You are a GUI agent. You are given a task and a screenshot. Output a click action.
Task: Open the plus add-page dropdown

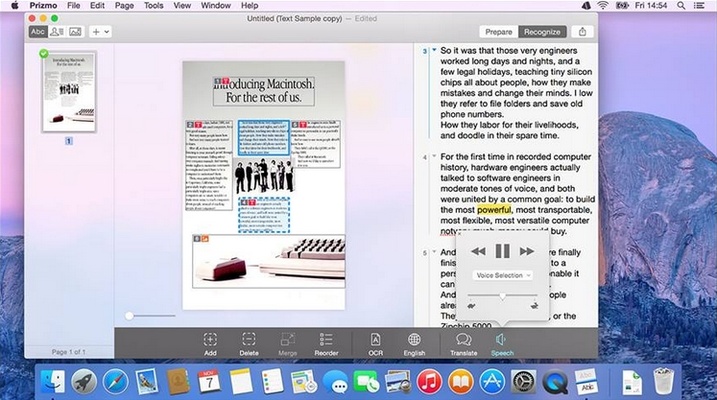click(102, 32)
